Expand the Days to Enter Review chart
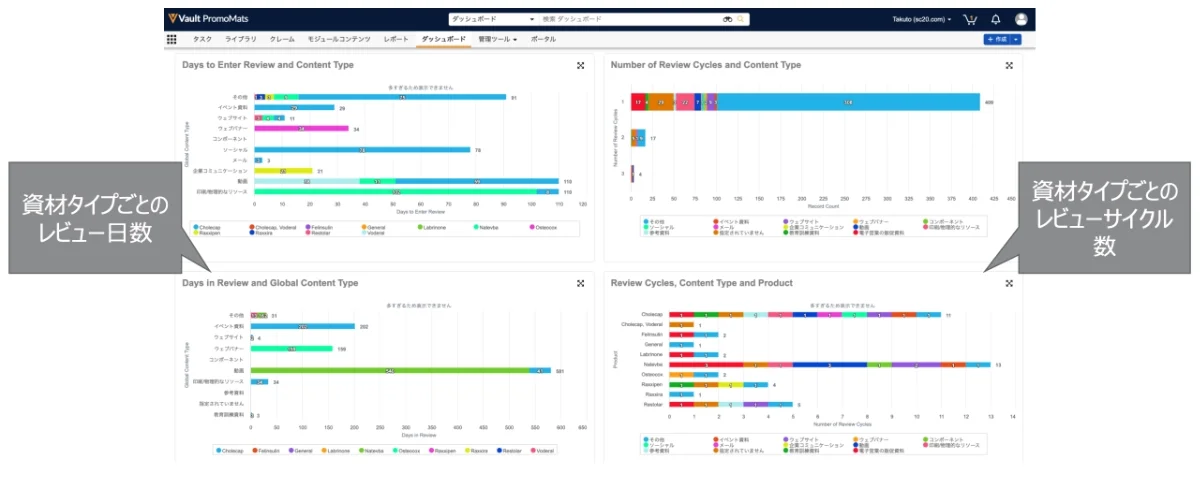Image resolution: width=1200 pixels, height=481 pixels. click(581, 65)
